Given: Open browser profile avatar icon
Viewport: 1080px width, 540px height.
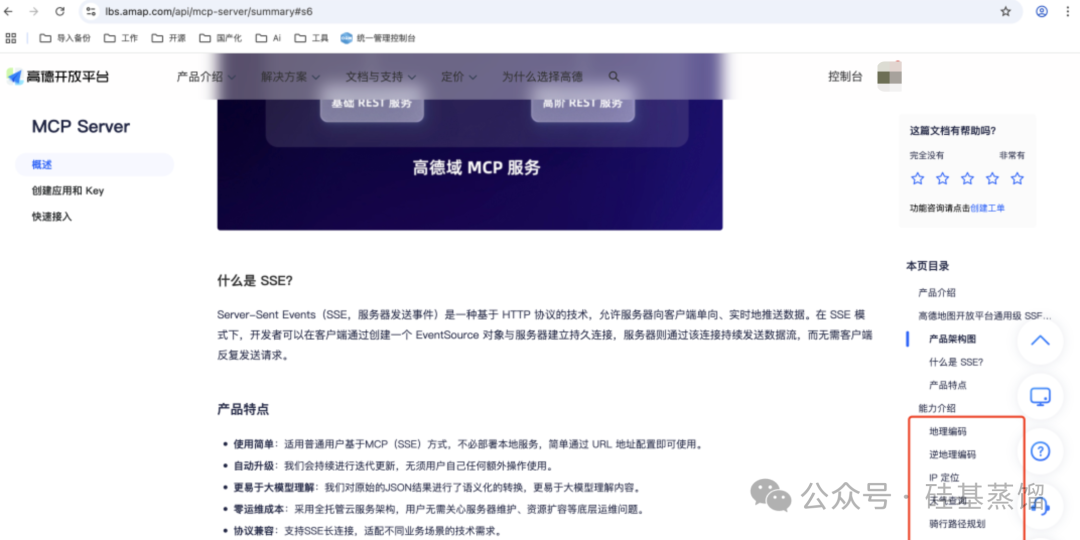Looking at the screenshot, I should point(1042,11).
